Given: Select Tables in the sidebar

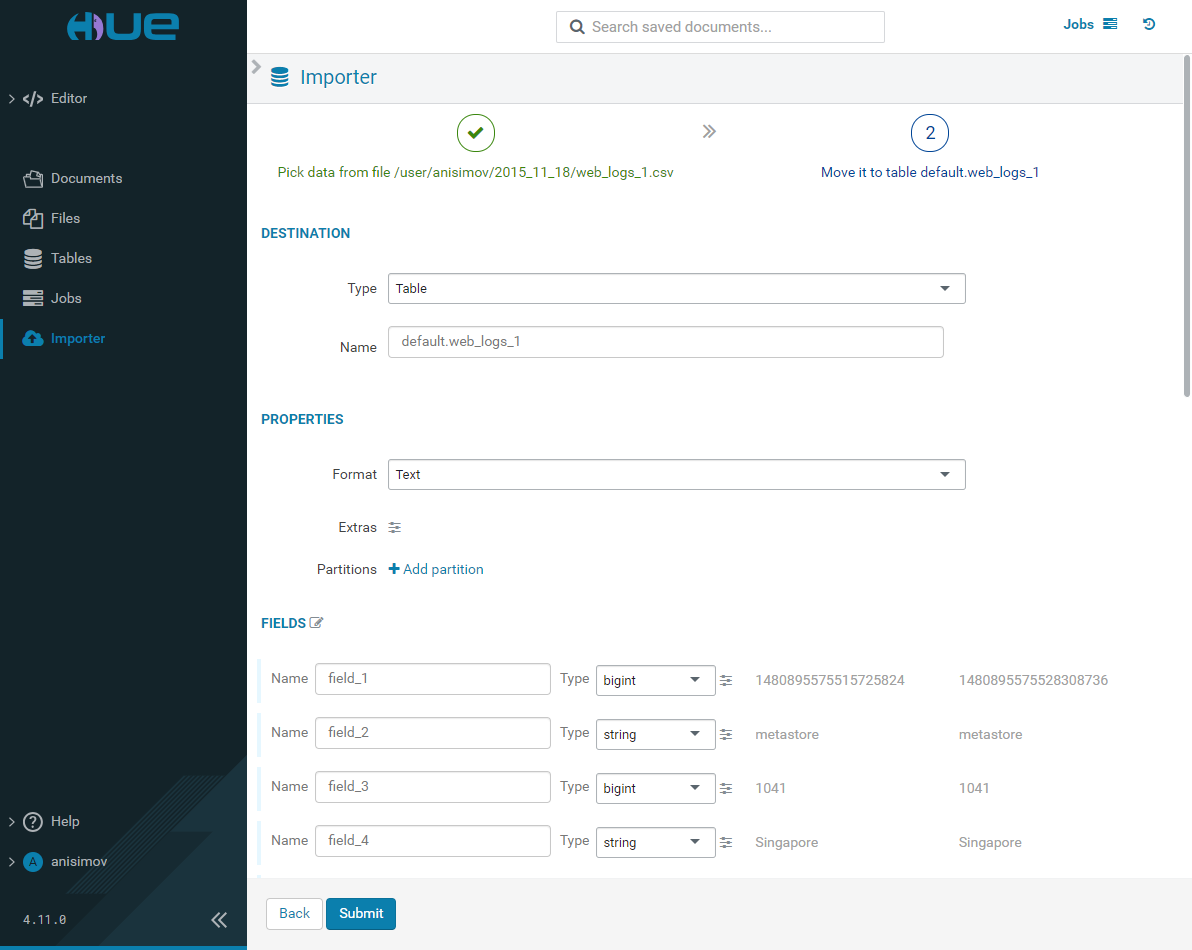Looking at the screenshot, I should coord(71,258).
